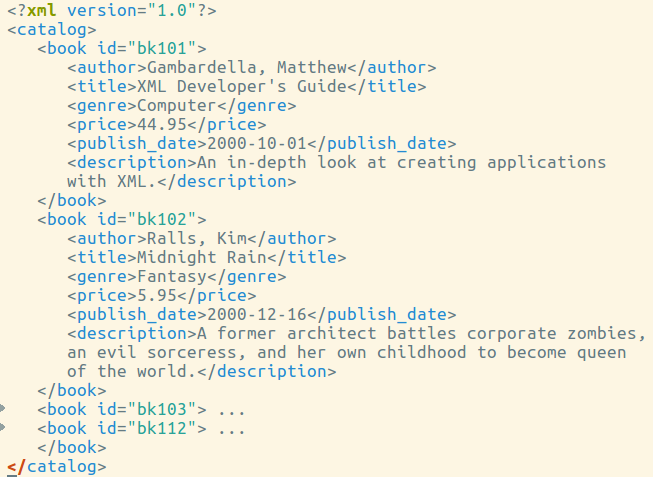Click the closing catalog tag
Image resolution: width=653 pixels, height=477 pixels.
pyautogui.click(x=61, y=466)
